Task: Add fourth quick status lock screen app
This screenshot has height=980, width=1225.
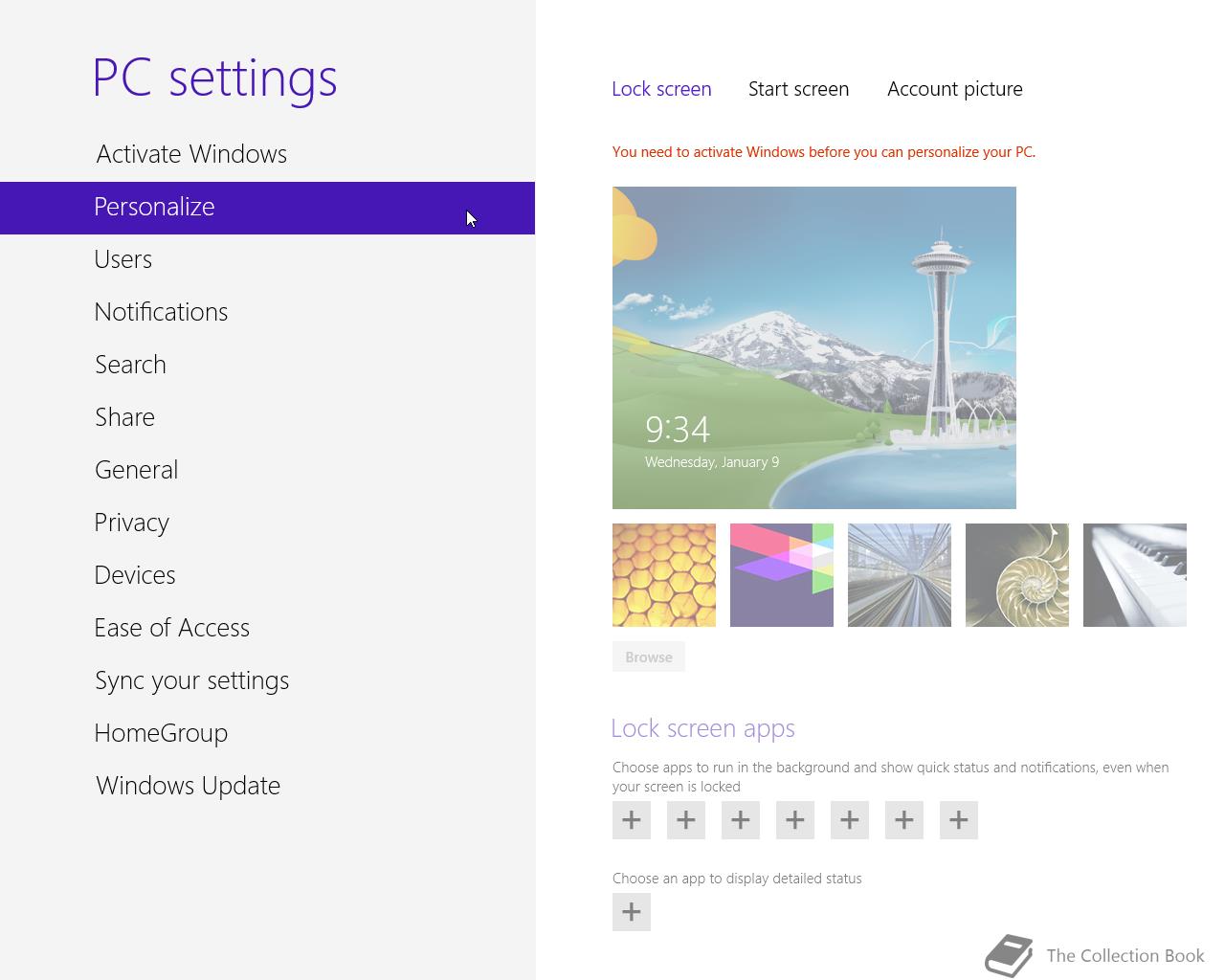Action: point(795,820)
